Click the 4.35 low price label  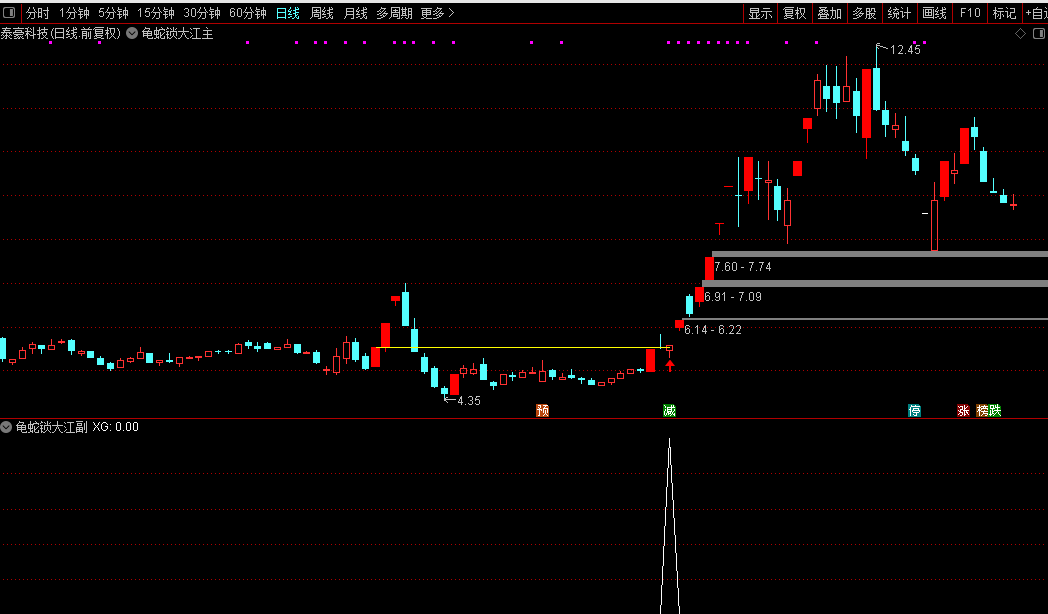469,401
